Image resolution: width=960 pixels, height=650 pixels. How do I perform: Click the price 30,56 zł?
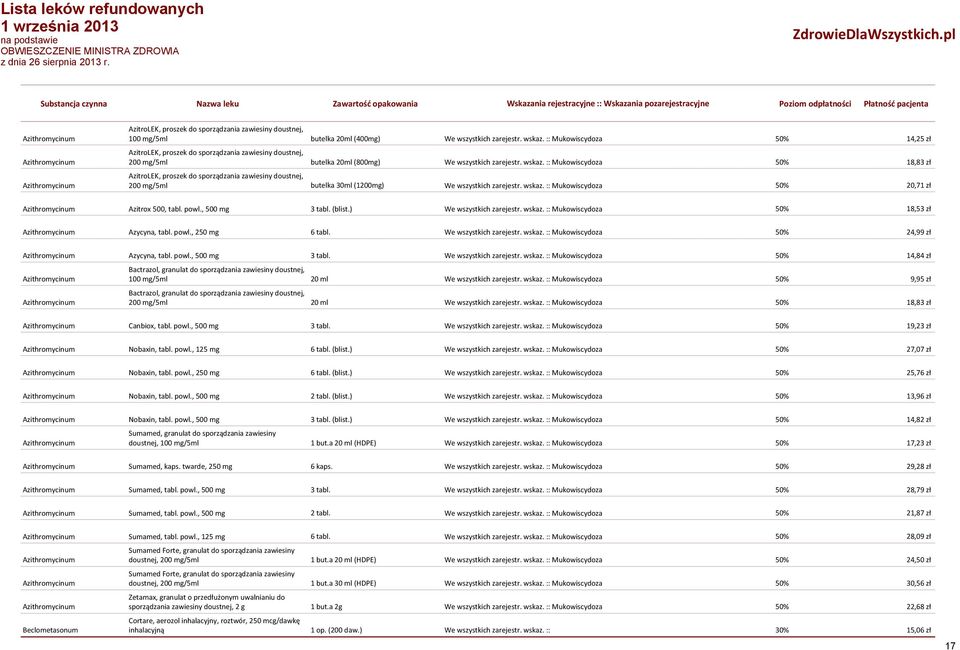click(918, 583)
